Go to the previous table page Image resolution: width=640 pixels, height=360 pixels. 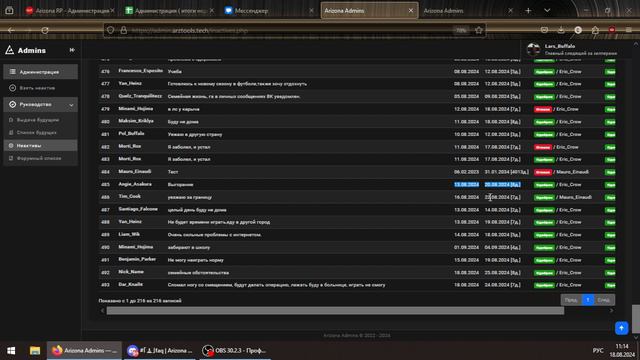(571, 300)
